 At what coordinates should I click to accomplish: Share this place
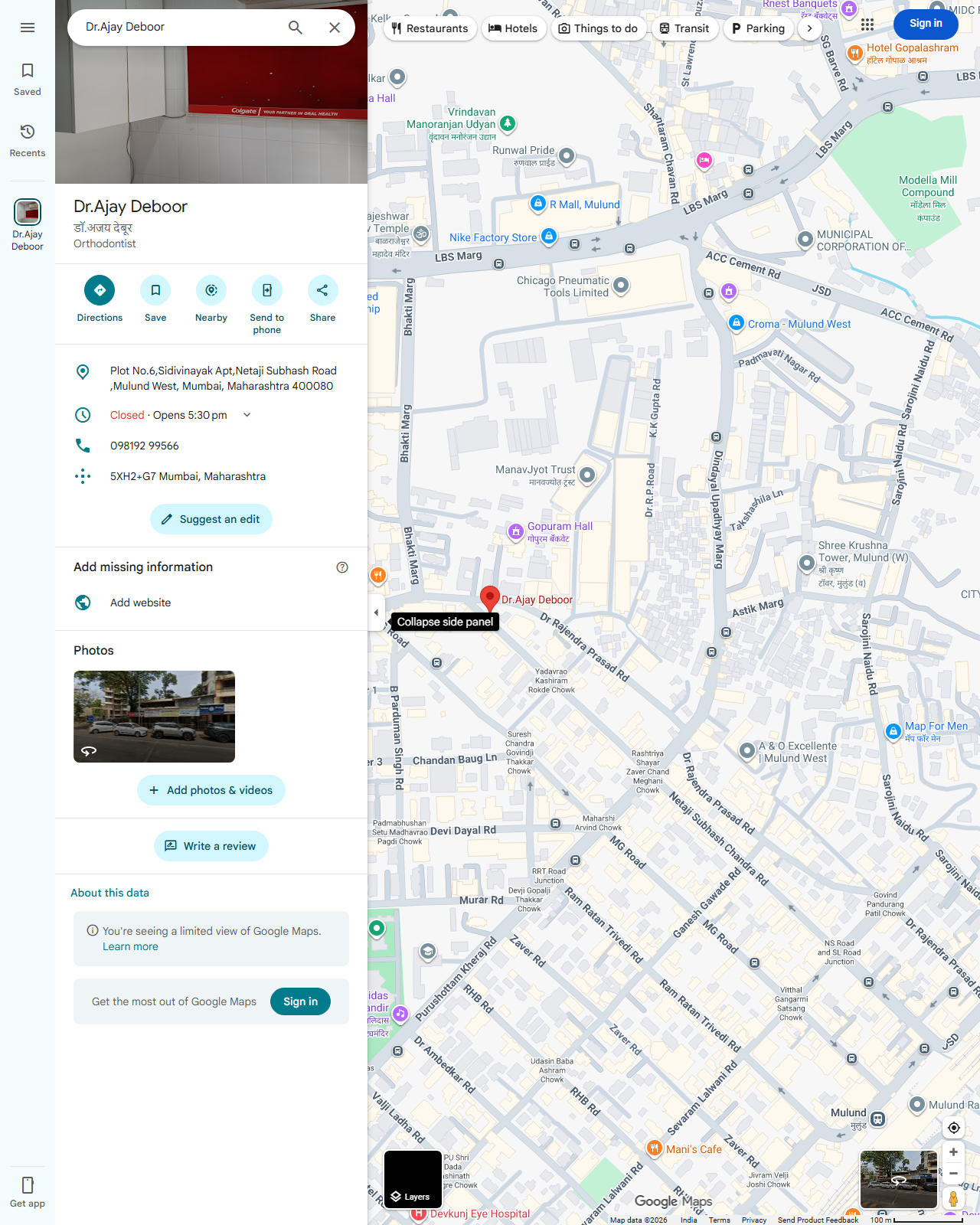pos(322,299)
